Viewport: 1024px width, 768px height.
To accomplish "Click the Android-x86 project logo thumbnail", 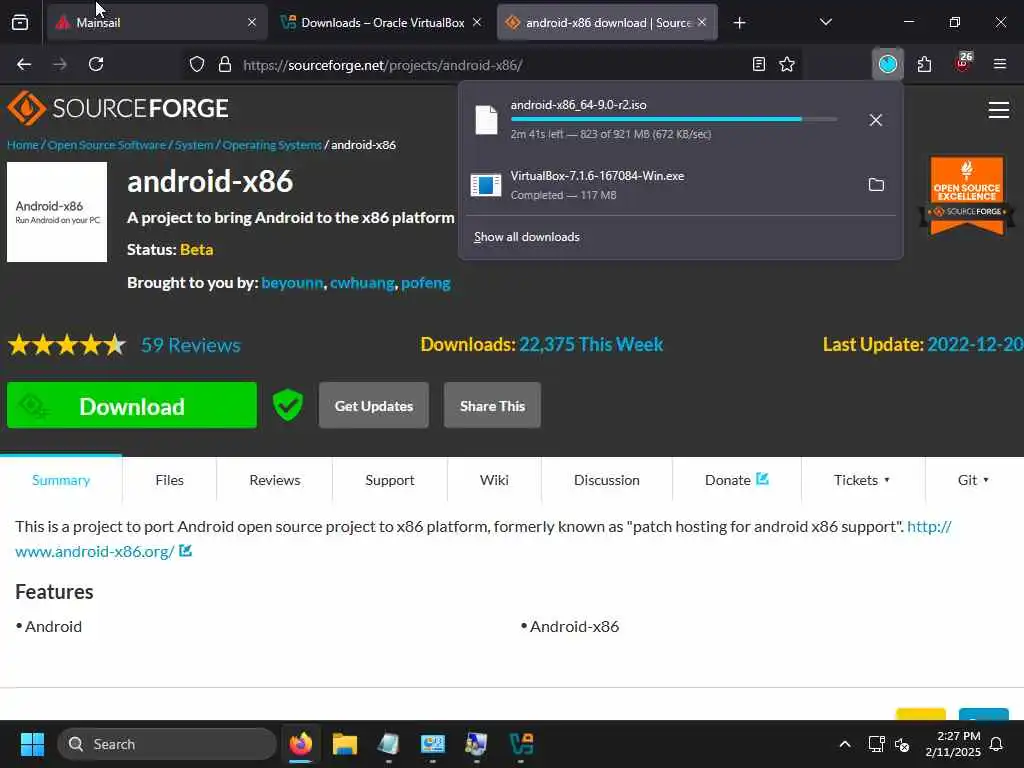I will click(x=57, y=212).
